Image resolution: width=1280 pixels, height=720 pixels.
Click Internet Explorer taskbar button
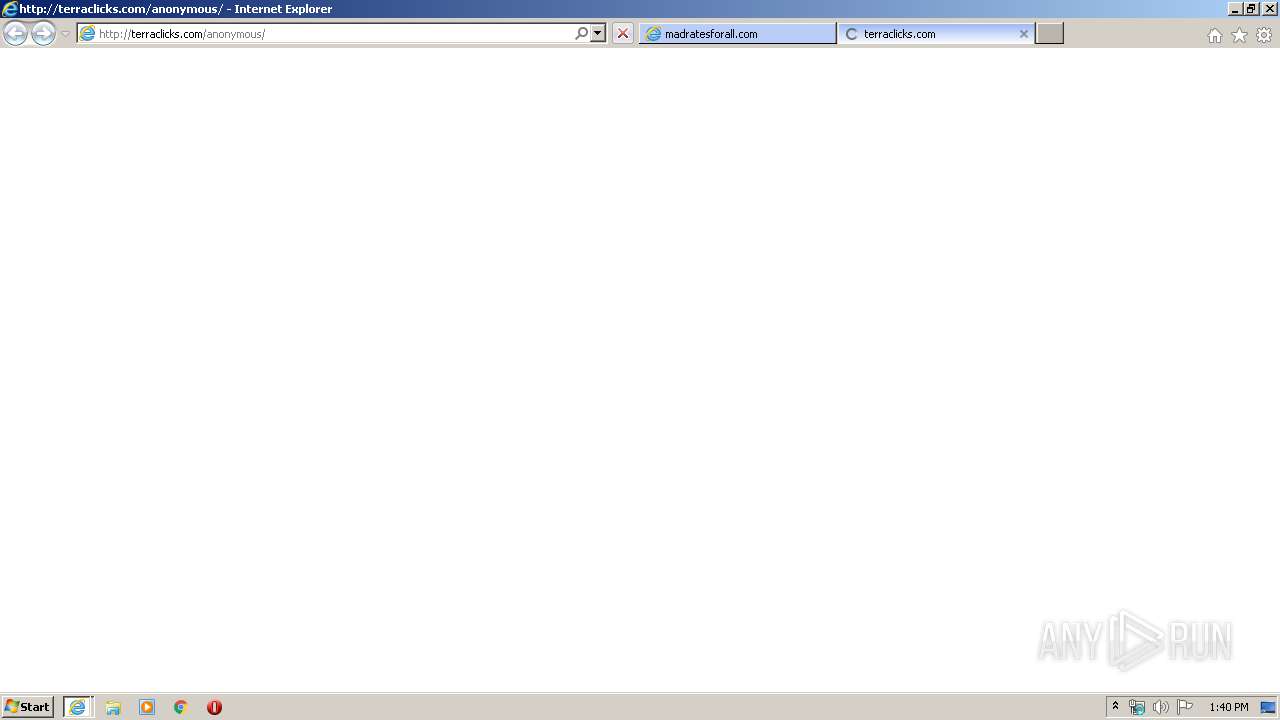pos(78,707)
